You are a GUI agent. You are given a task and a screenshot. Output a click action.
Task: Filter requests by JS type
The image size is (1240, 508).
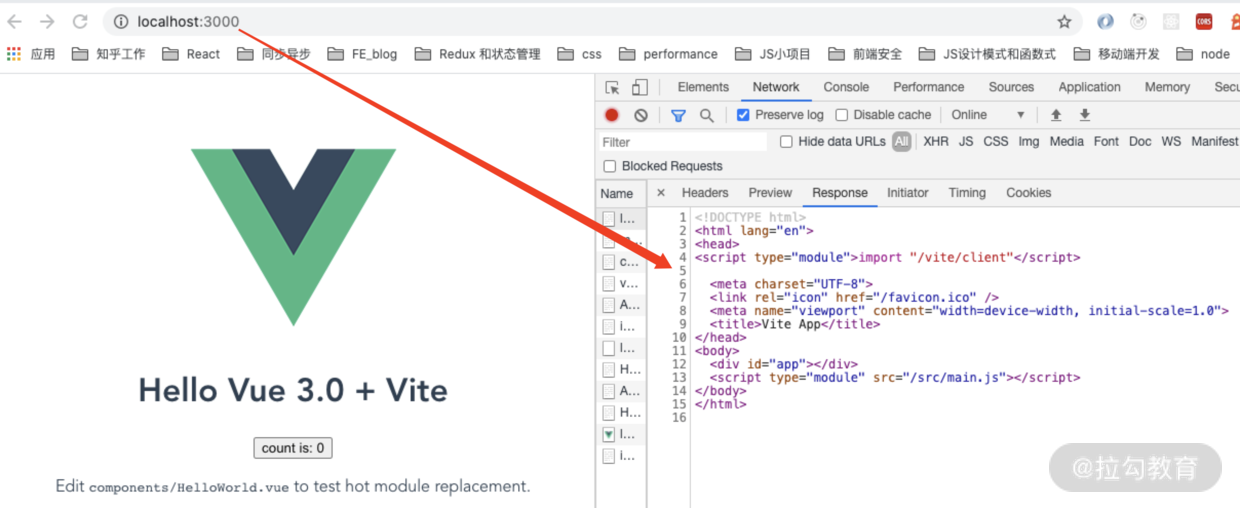tap(966, 142)
